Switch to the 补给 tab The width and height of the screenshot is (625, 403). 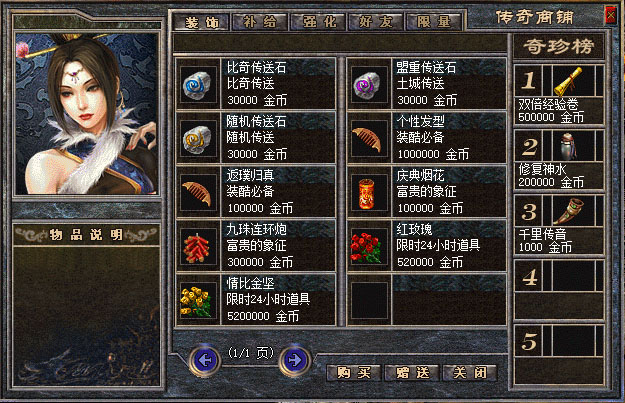(259, 22)
